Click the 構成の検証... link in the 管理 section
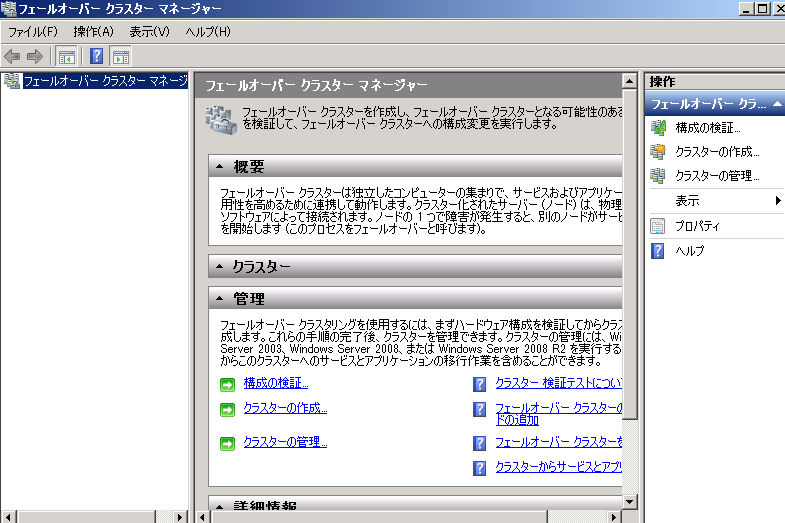The image size is (785, 523). tap(275, 383)
